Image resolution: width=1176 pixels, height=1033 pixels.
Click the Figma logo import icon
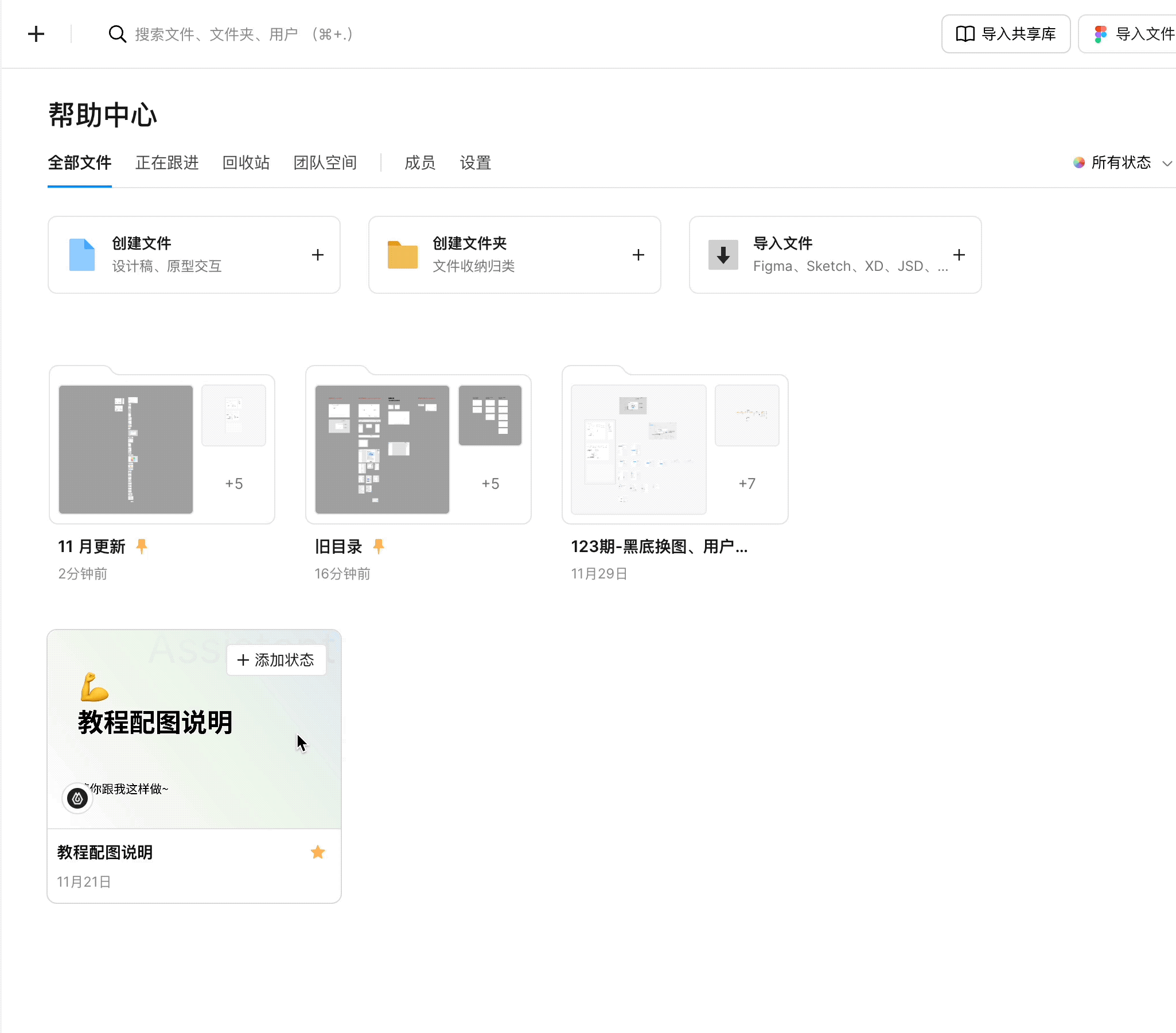coord(1100,34)
